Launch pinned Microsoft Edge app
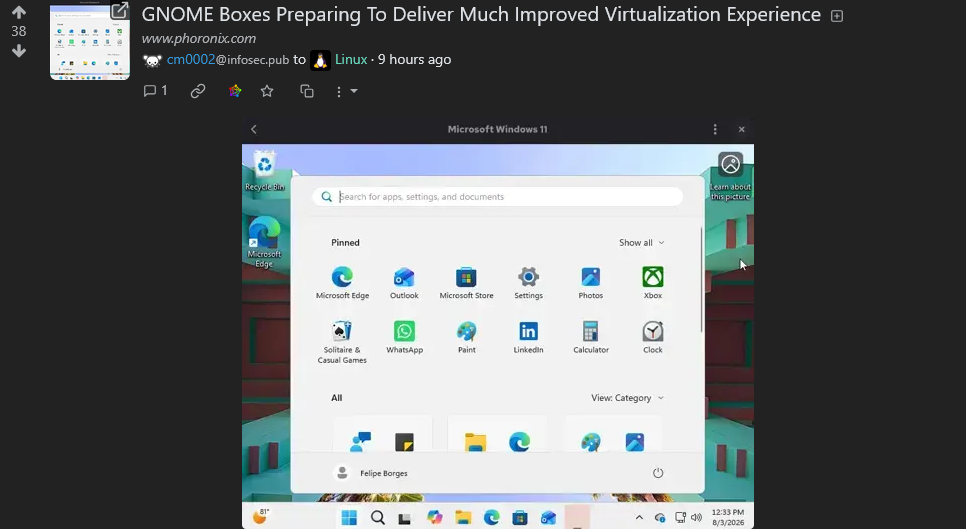The width and height of the screenshot is (966, 529). point(342,283)
